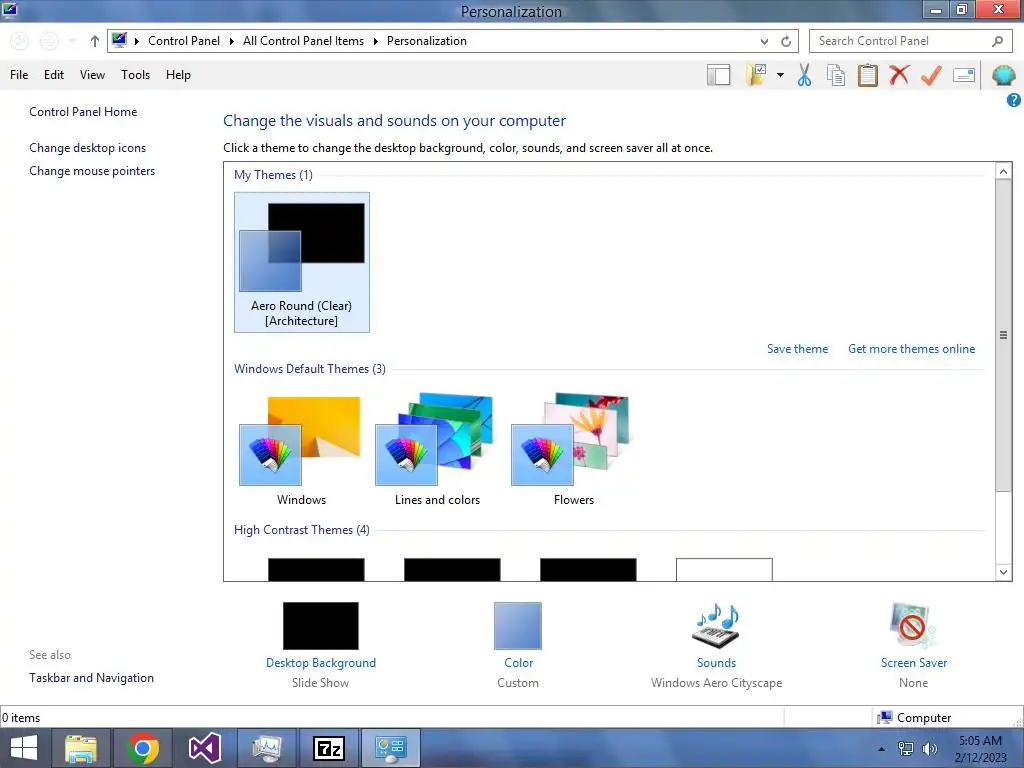Select the Aero Round (Clear) theme
This screenshot has height=768, width=1024.
pyautogui.click(x=302, y=263)
